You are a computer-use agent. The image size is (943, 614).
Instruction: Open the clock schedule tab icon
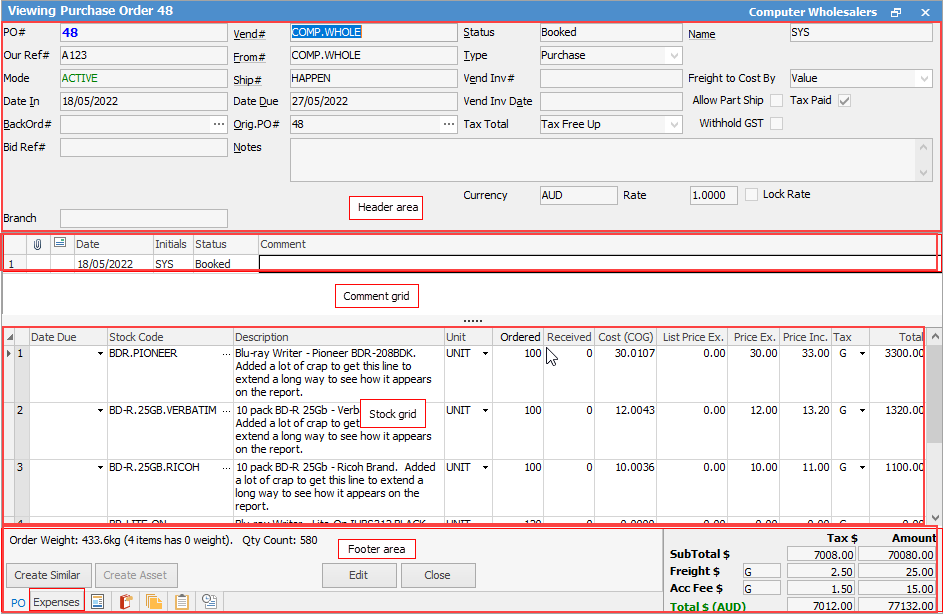pyautogui.click(x=210, y=601)
